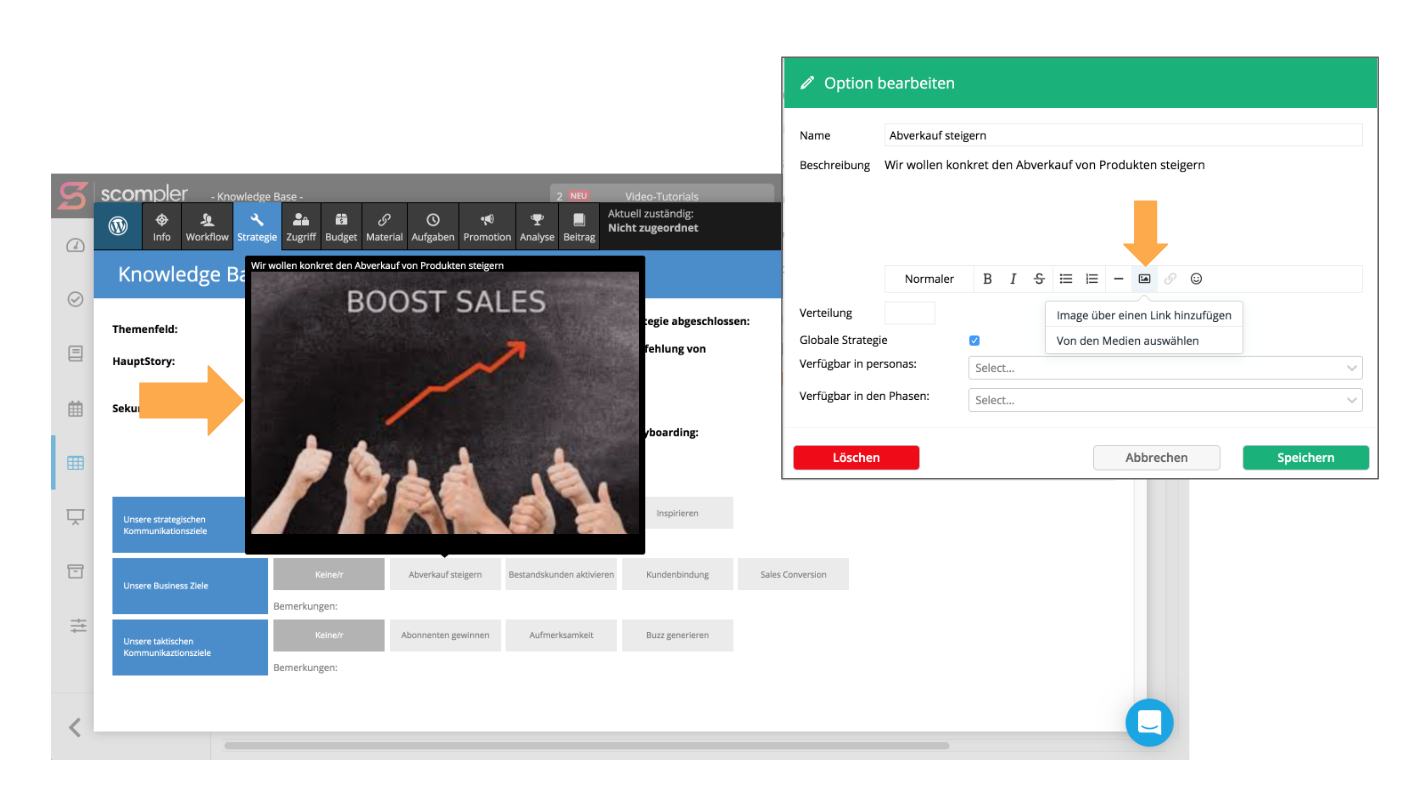Insert a numbered list
The image size is (1428, 804).
point(1092,279)
